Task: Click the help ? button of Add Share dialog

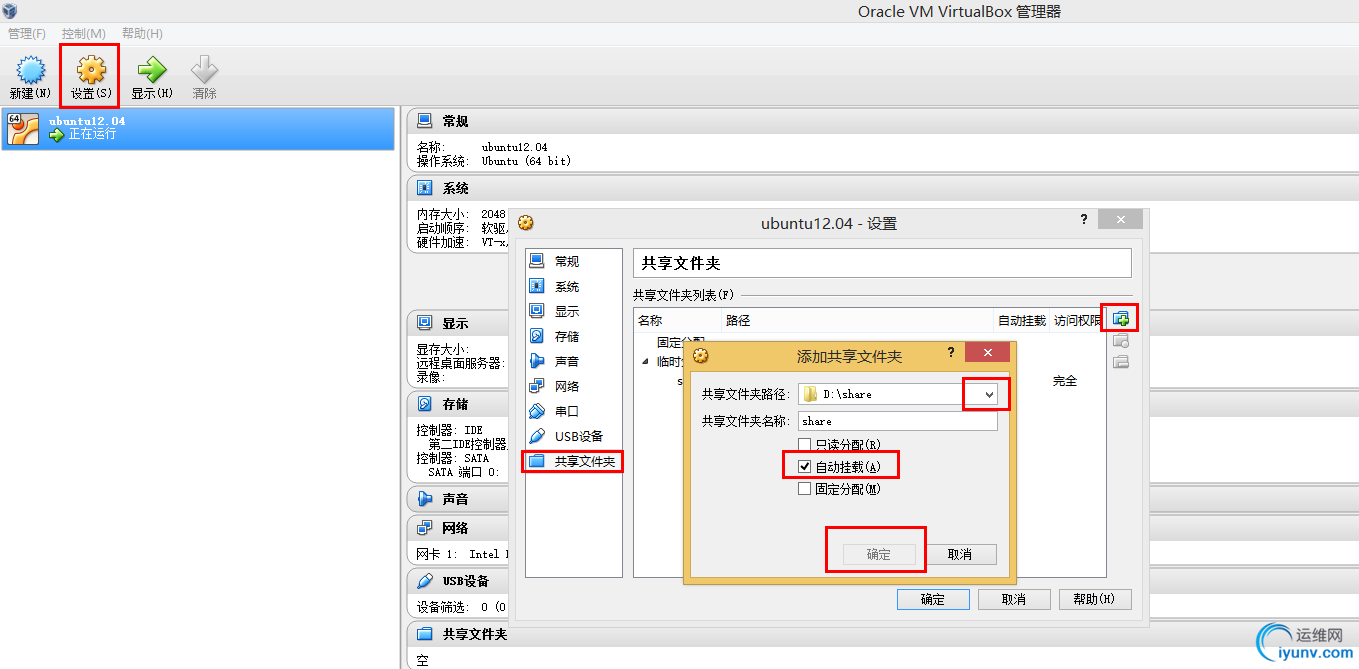Action: pyautogui.click(x=951, y=352)
